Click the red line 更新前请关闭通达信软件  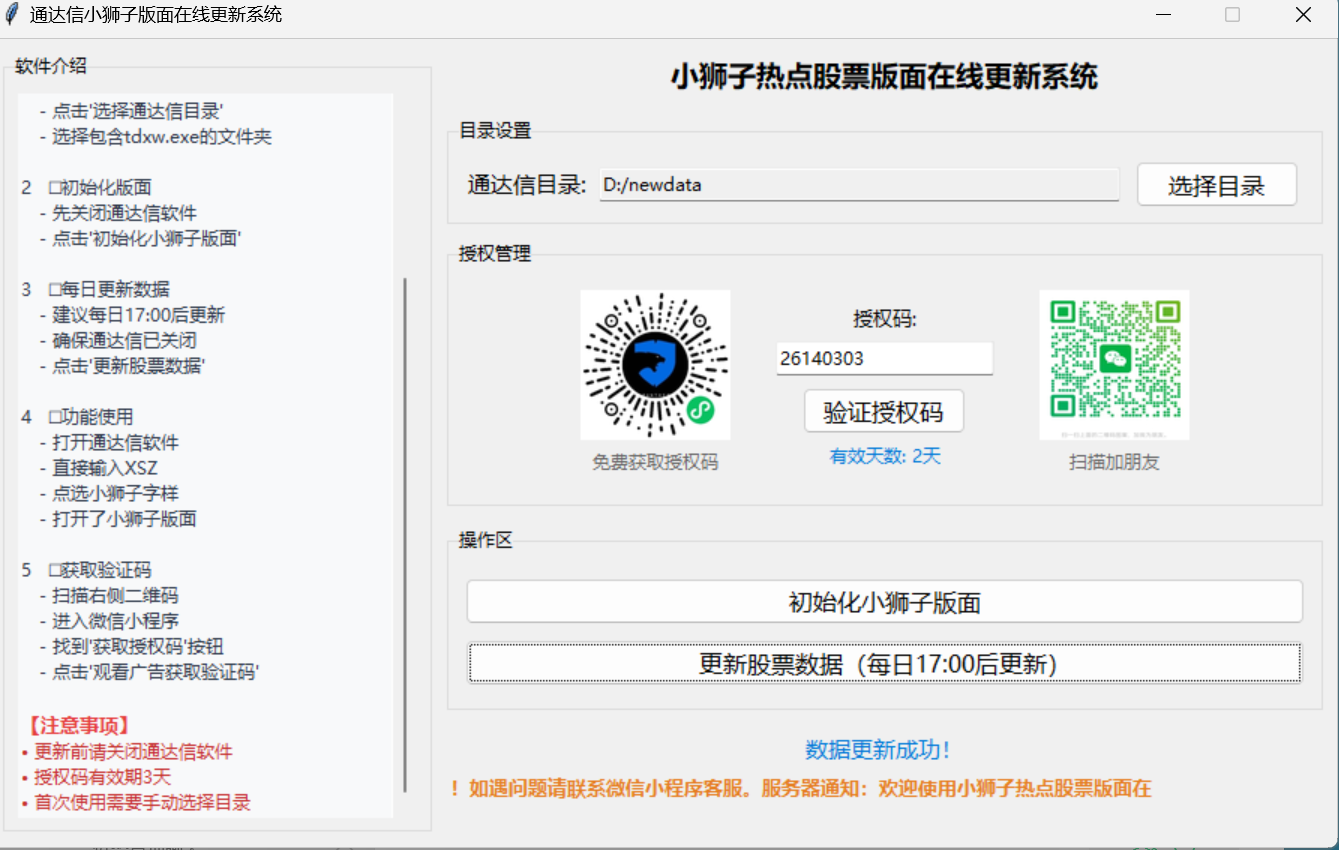[x=127, y=752]
